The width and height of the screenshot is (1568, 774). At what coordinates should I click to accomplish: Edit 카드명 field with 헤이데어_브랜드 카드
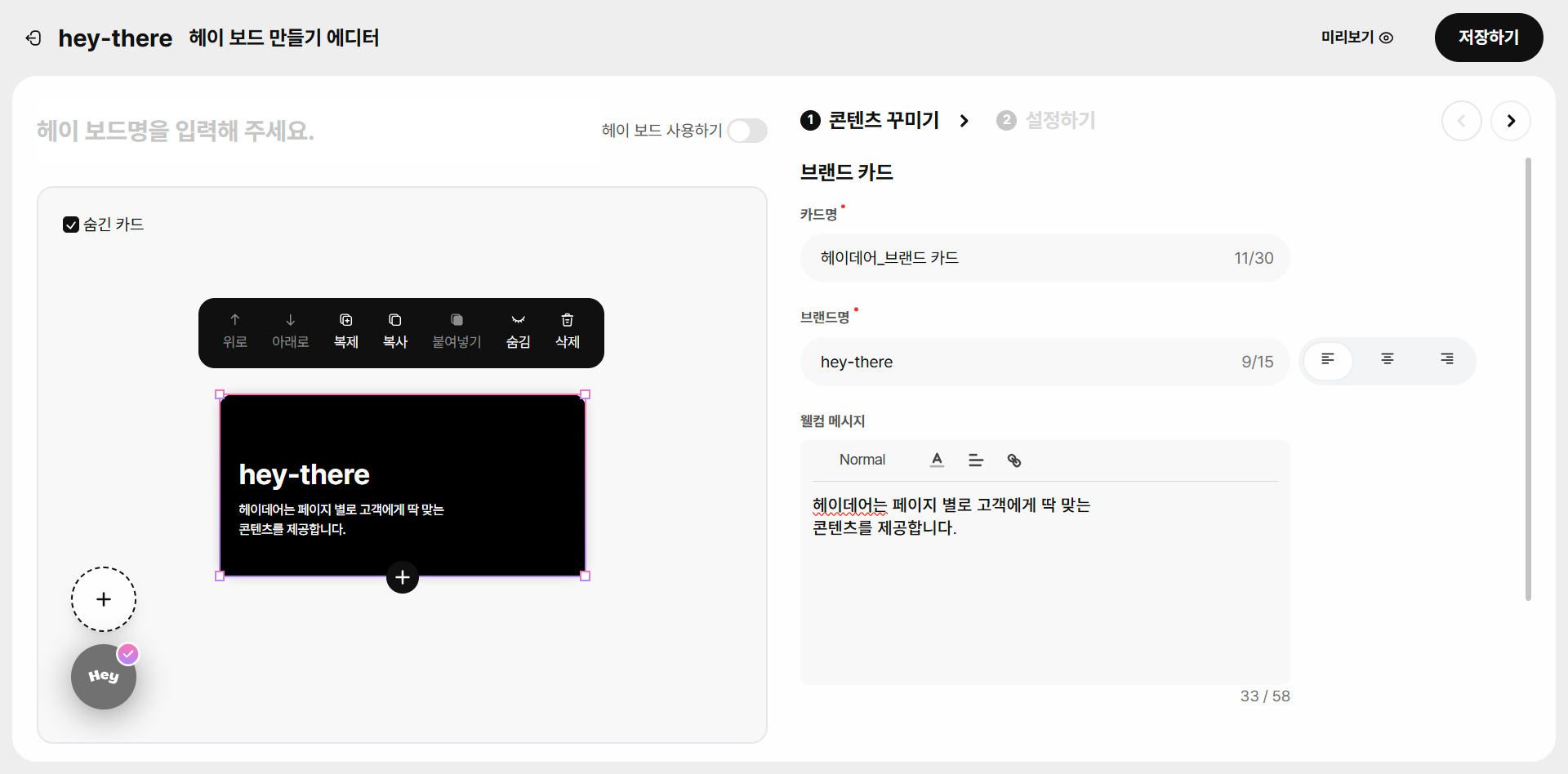pos(1045,258)
